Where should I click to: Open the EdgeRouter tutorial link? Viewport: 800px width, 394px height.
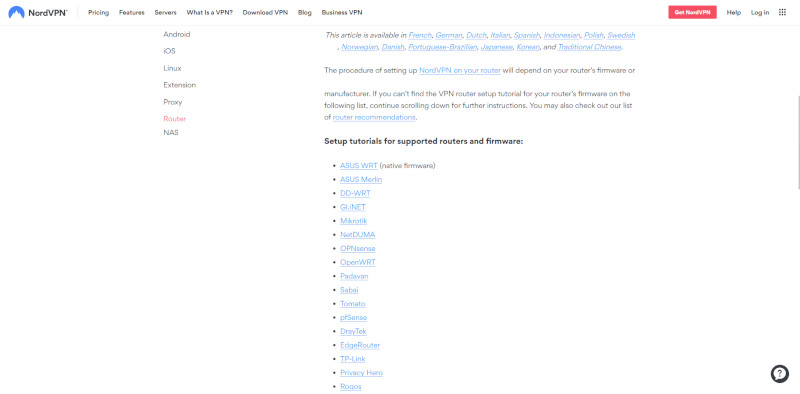point(360,345)
